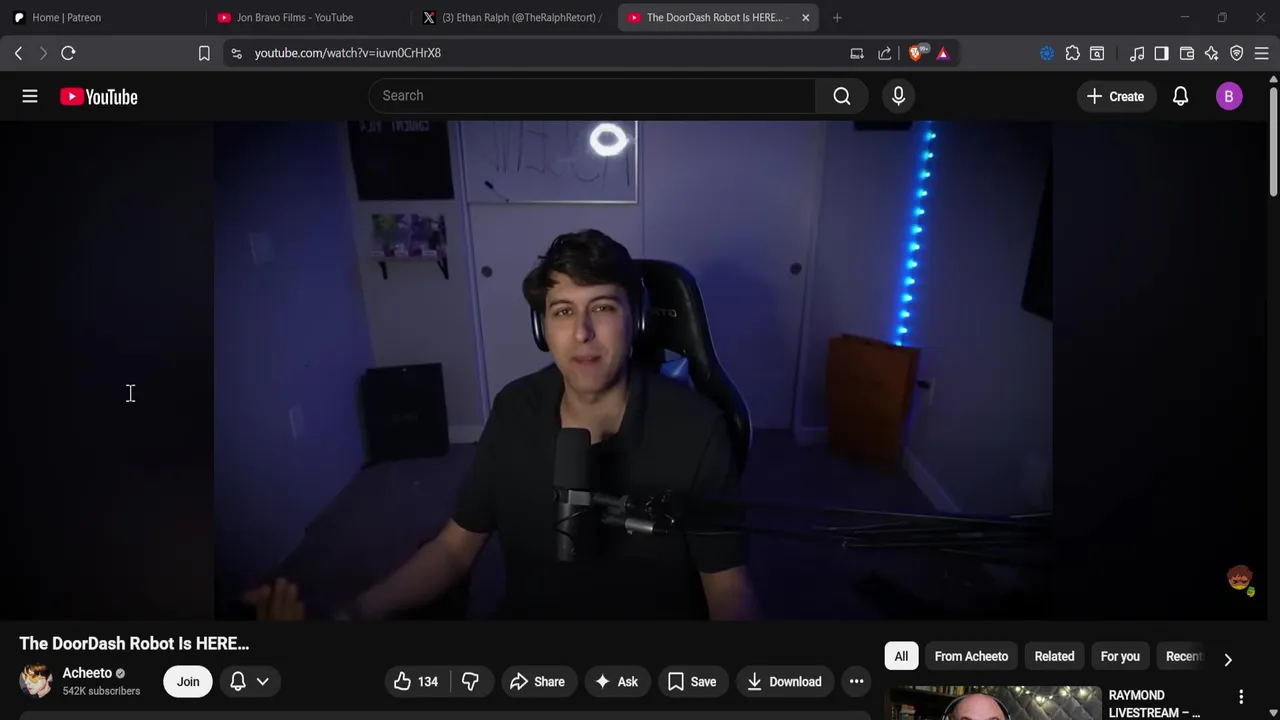1280x720 pixels.
Task: Open the page search extension icon
Action: (1097, 53)
